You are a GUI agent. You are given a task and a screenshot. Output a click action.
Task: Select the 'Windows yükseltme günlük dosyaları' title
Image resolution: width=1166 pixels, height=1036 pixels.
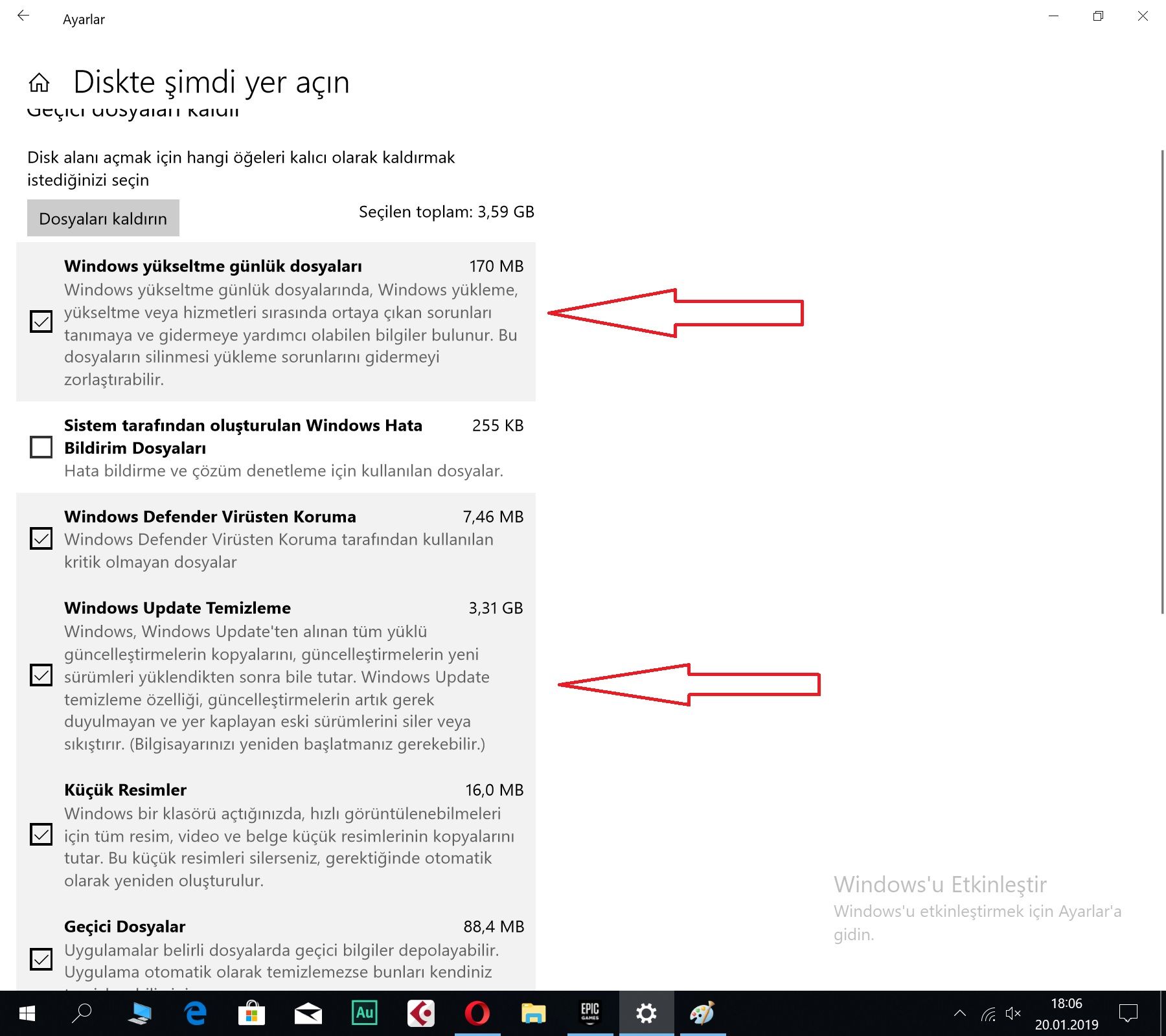[x=213, y=266]
